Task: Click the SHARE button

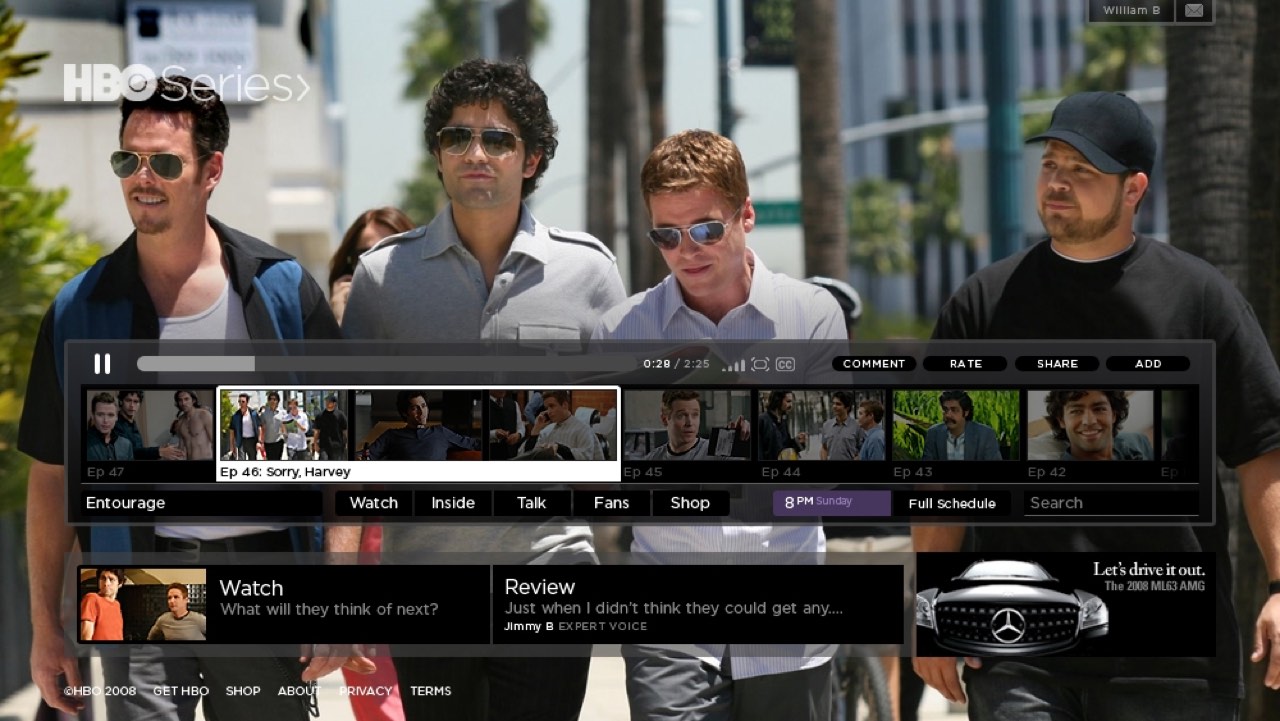Action: pyautogui.click(x=1057, y=364)
